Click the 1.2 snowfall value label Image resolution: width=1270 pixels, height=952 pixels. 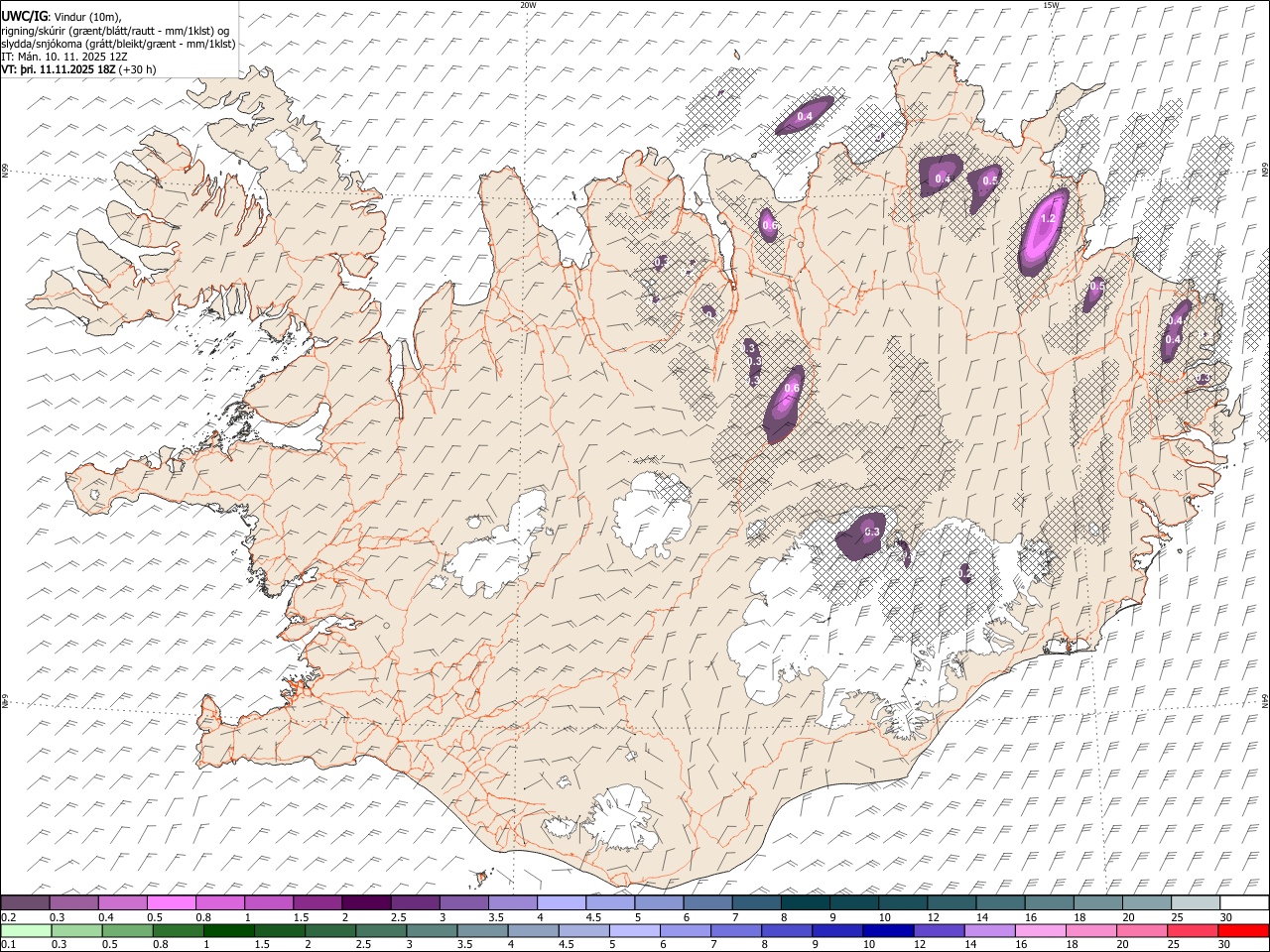point(1047,218)
